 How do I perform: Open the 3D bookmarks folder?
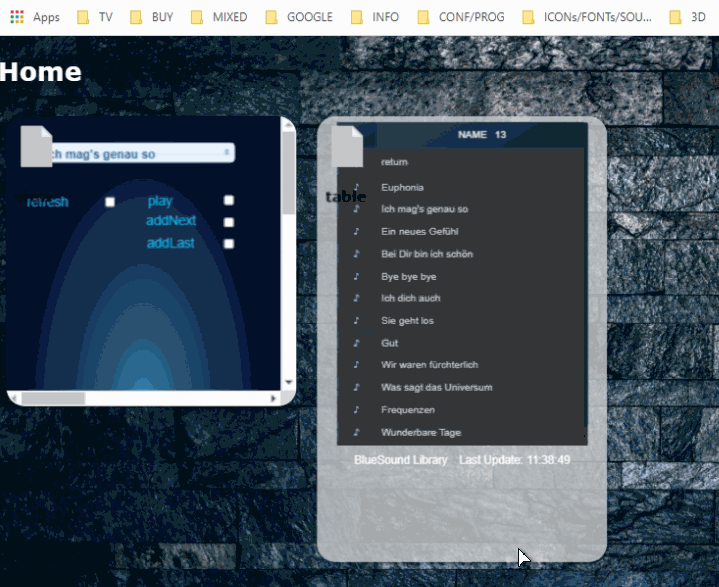point(687,17)
